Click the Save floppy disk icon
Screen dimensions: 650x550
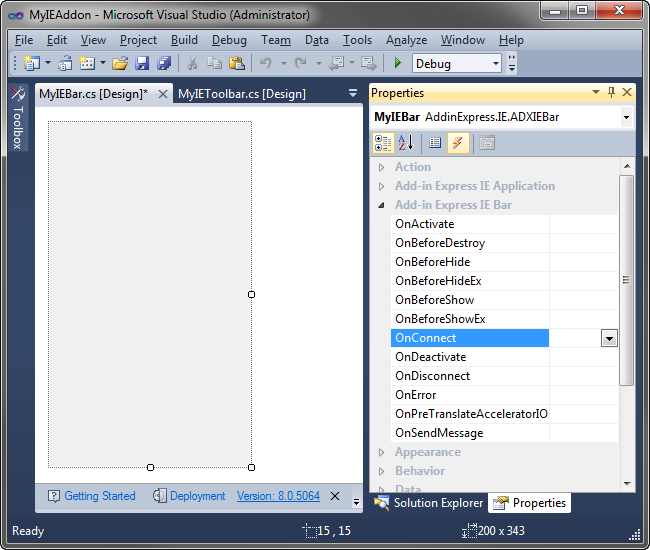142,63
